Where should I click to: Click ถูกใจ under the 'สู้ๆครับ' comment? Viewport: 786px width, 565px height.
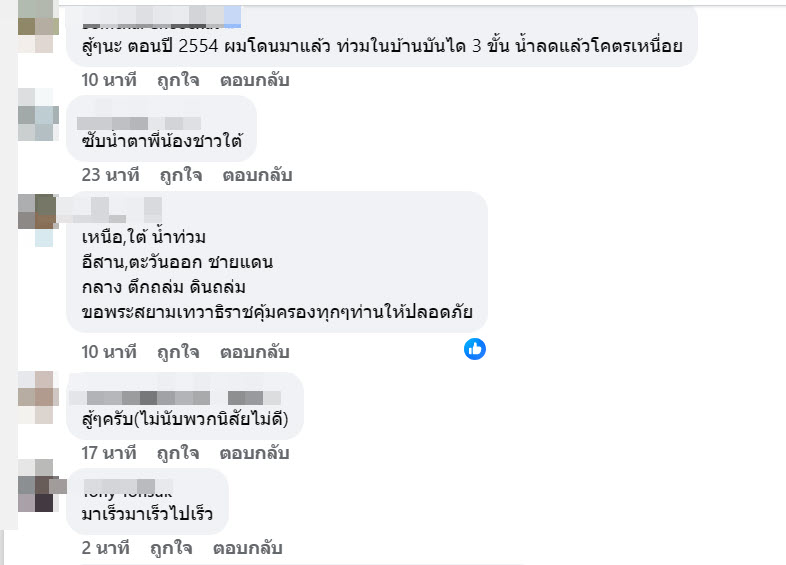[178, 452]
